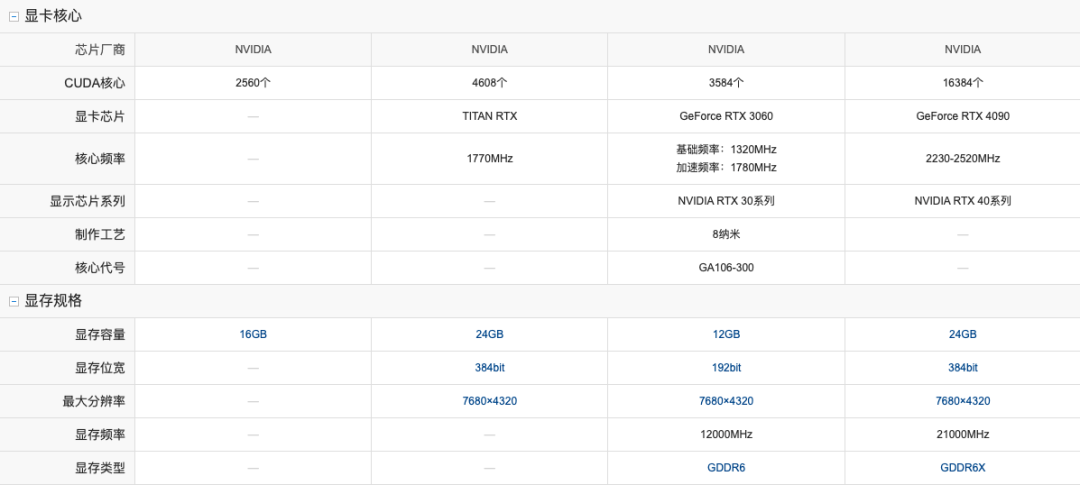Click the 1770MHz core frequency value

tap(490, 158)
